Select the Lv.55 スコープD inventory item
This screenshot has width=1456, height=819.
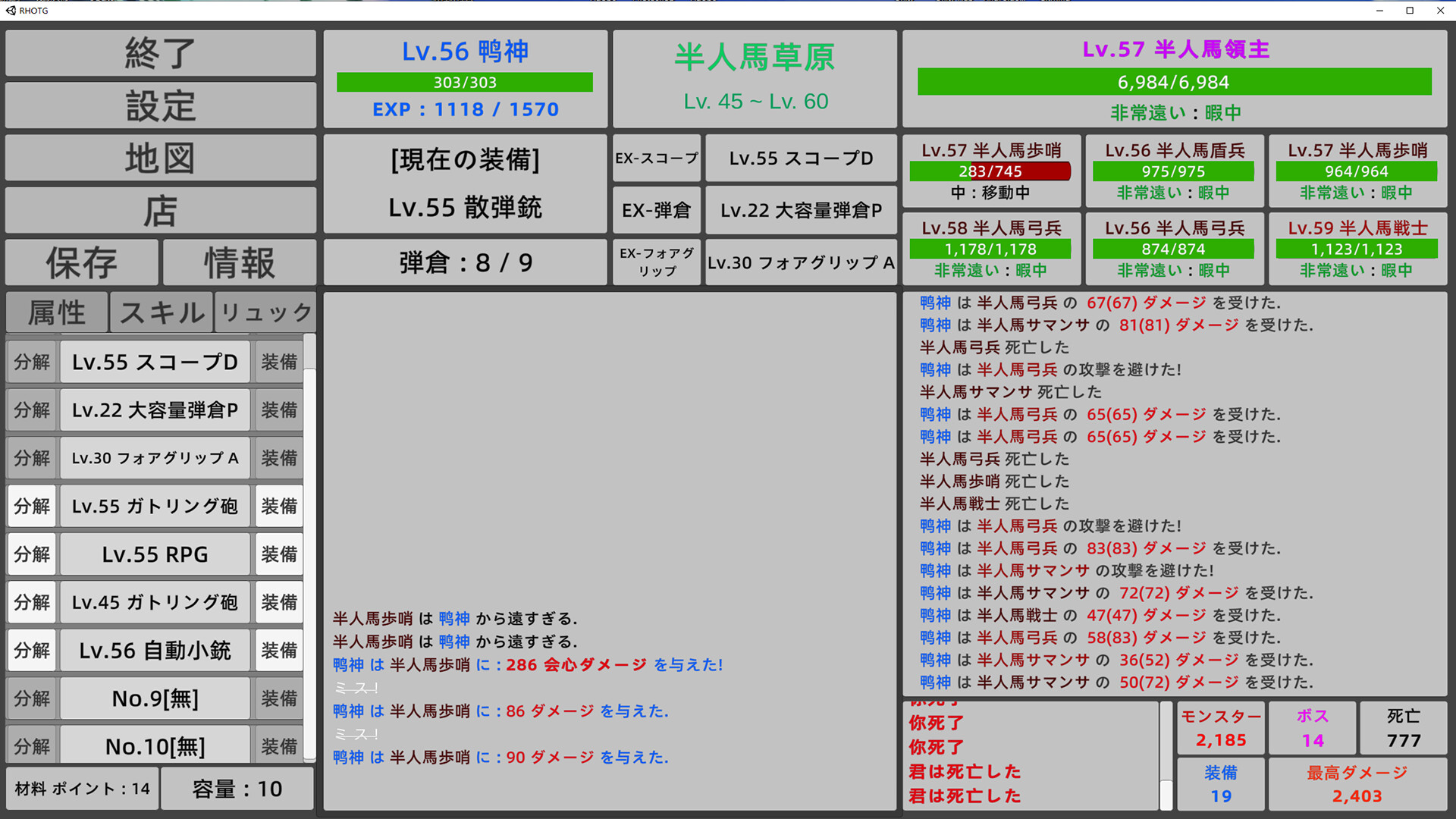tap(155, 362)
